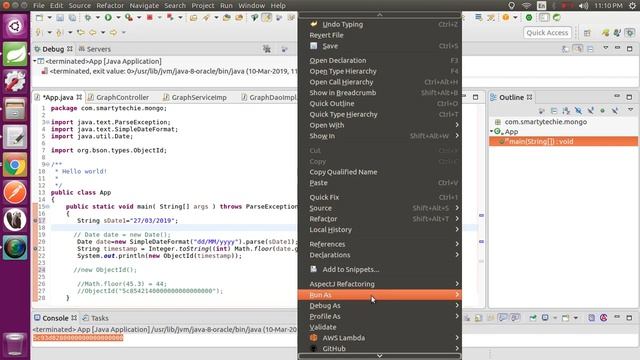The width and height of the screenshot is (640, 360).
Task: Open Ubuntu dash search icon in launcher
Action: [x=15, y=26]
